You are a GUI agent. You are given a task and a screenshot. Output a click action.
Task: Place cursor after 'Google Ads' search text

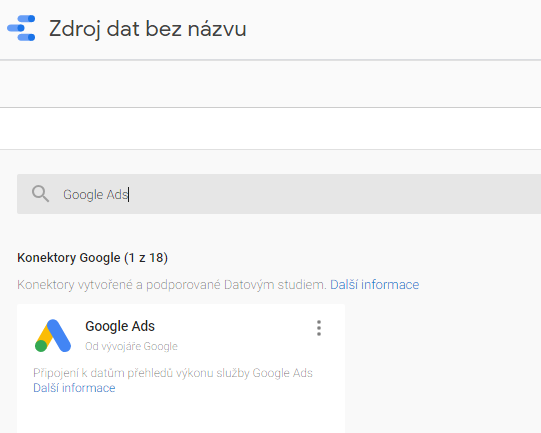(x=129, y=195)
